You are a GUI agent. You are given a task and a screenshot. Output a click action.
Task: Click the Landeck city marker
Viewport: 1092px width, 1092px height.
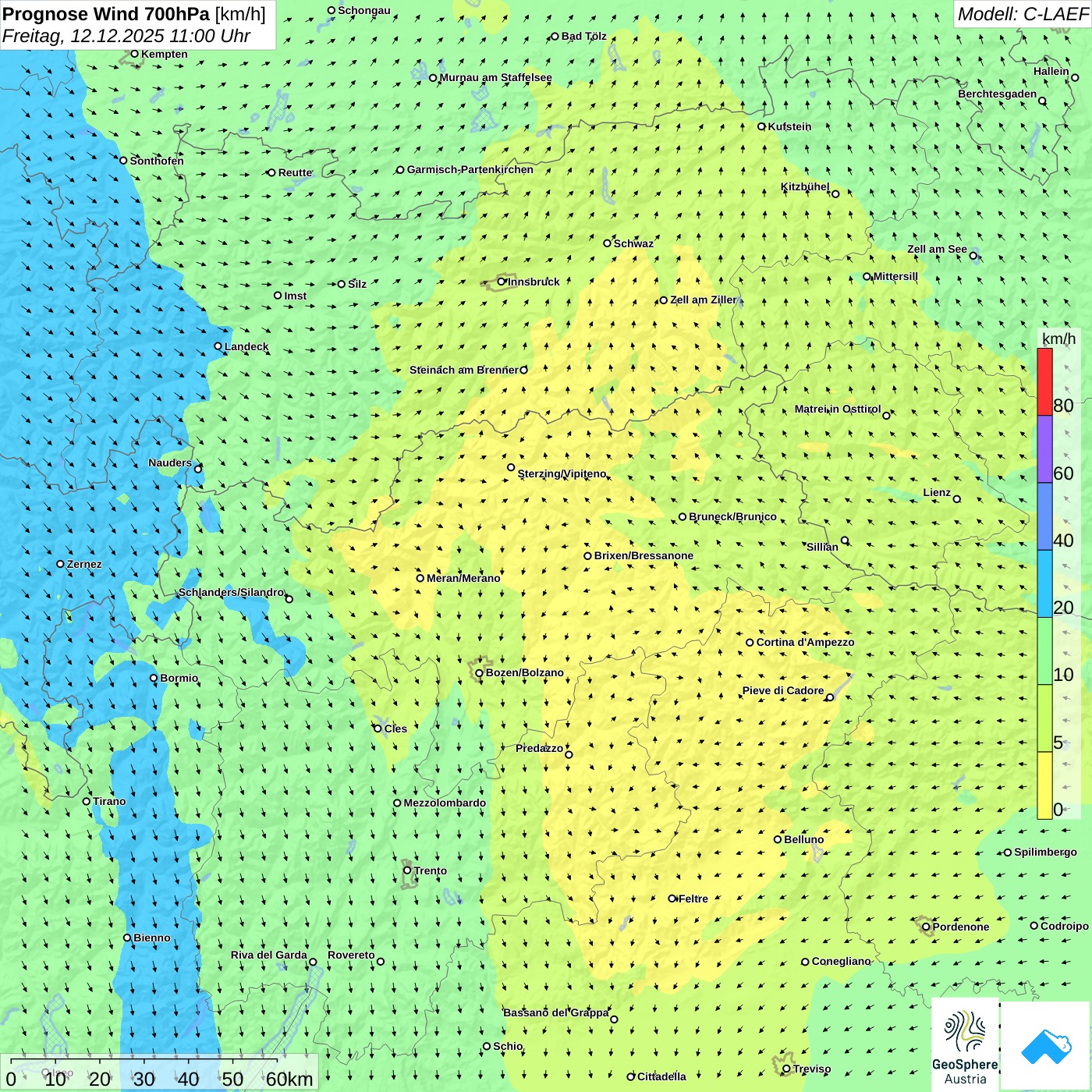pyautogui.click(x=218, y=346)
